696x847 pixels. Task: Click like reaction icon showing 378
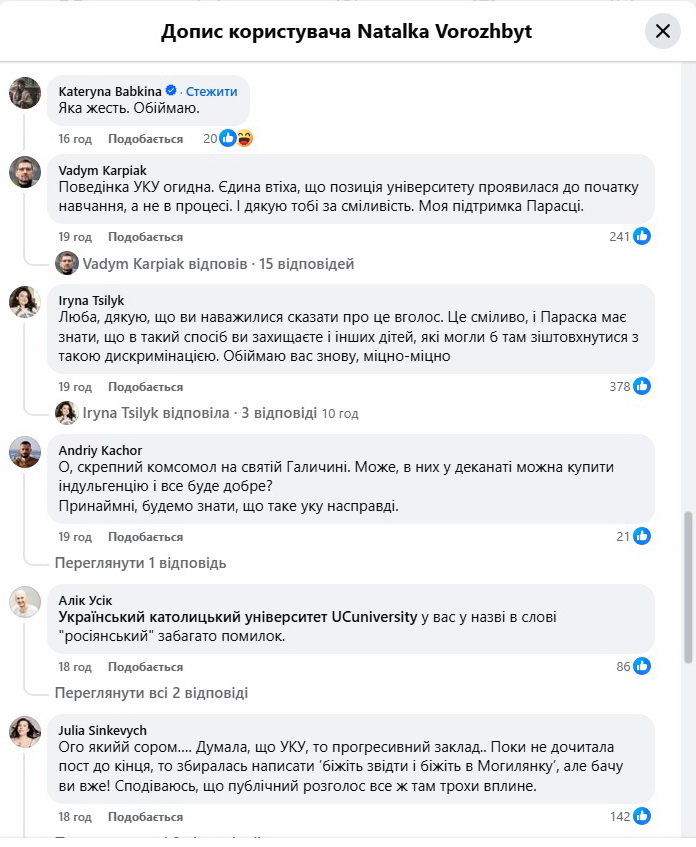point(642,387)
